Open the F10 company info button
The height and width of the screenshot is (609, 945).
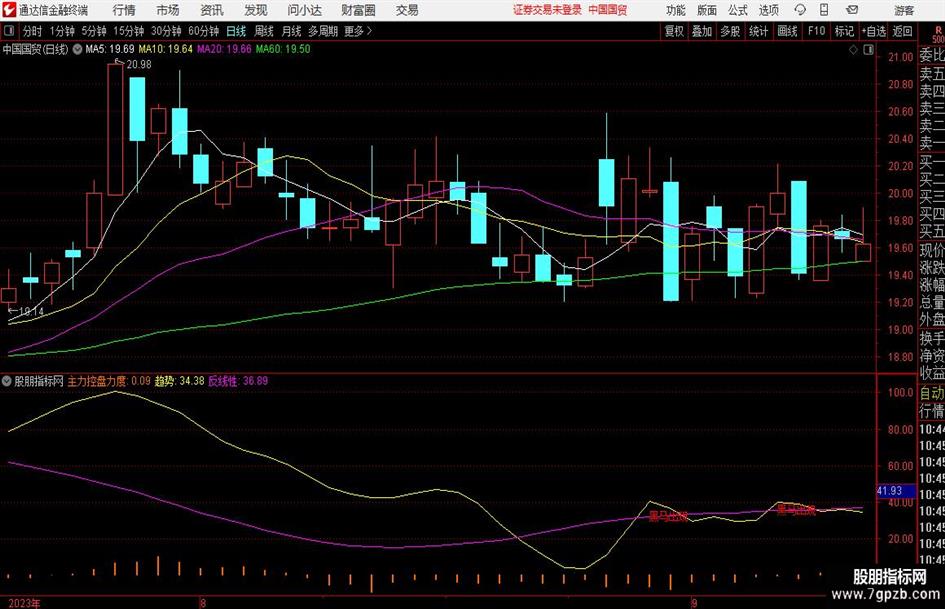coord(816,31)
